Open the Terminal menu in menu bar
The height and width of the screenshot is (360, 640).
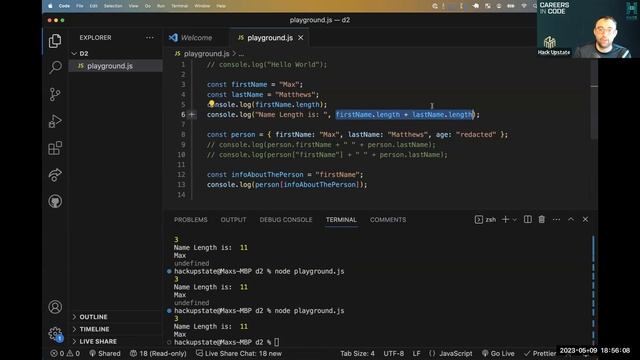[x=179, y=6]
